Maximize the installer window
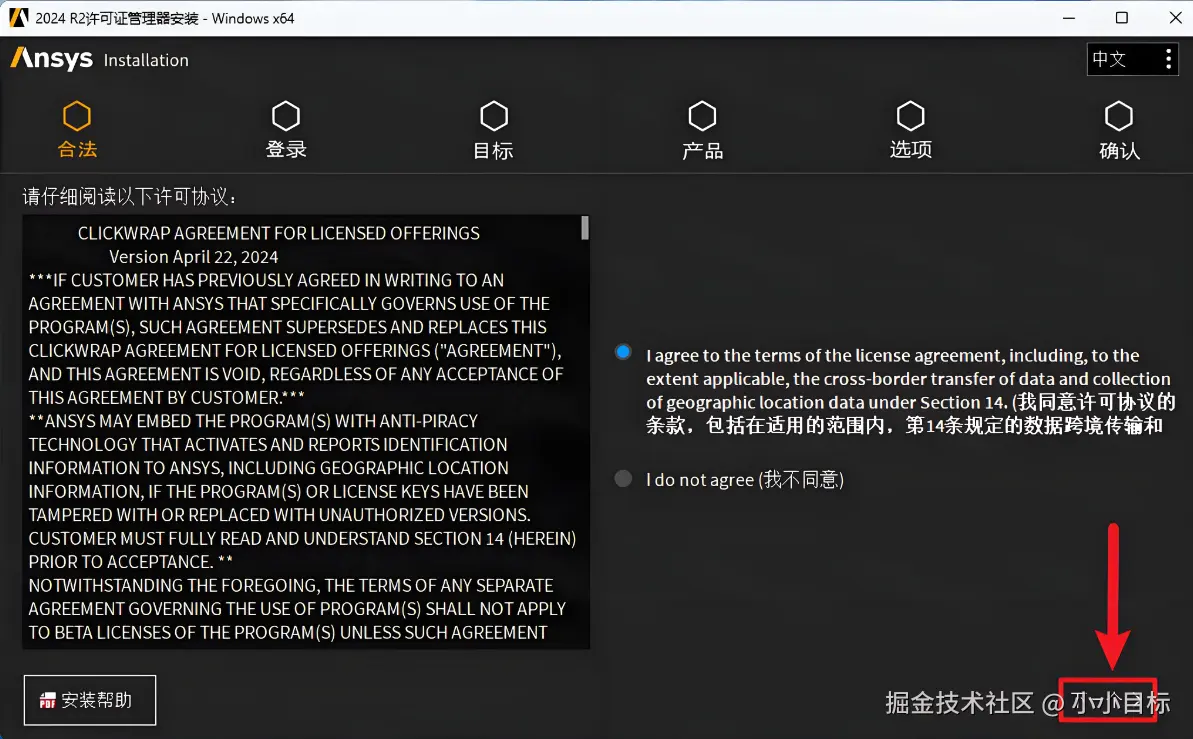1193x739 pixels. (1121, 18)
